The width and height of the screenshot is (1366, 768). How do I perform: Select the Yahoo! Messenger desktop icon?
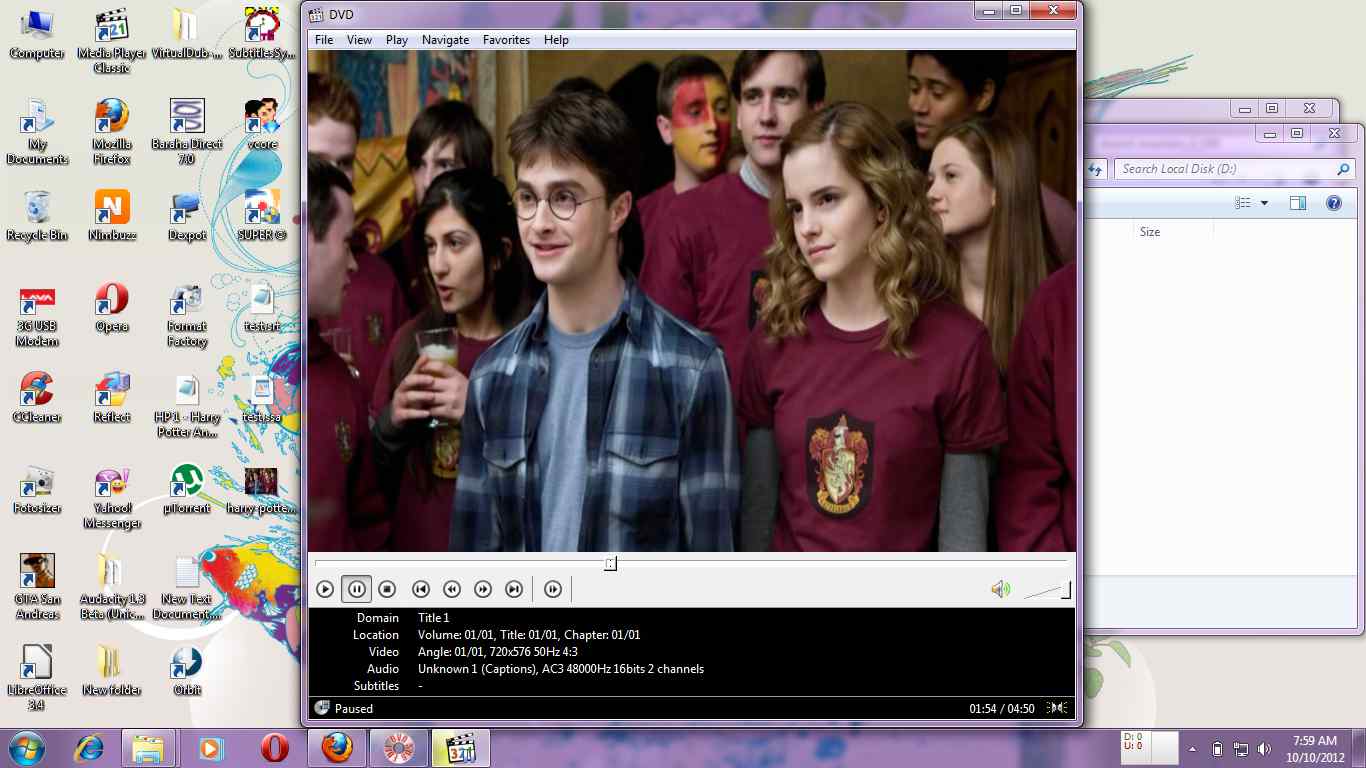pyautogui.click(x=112, y=497)
